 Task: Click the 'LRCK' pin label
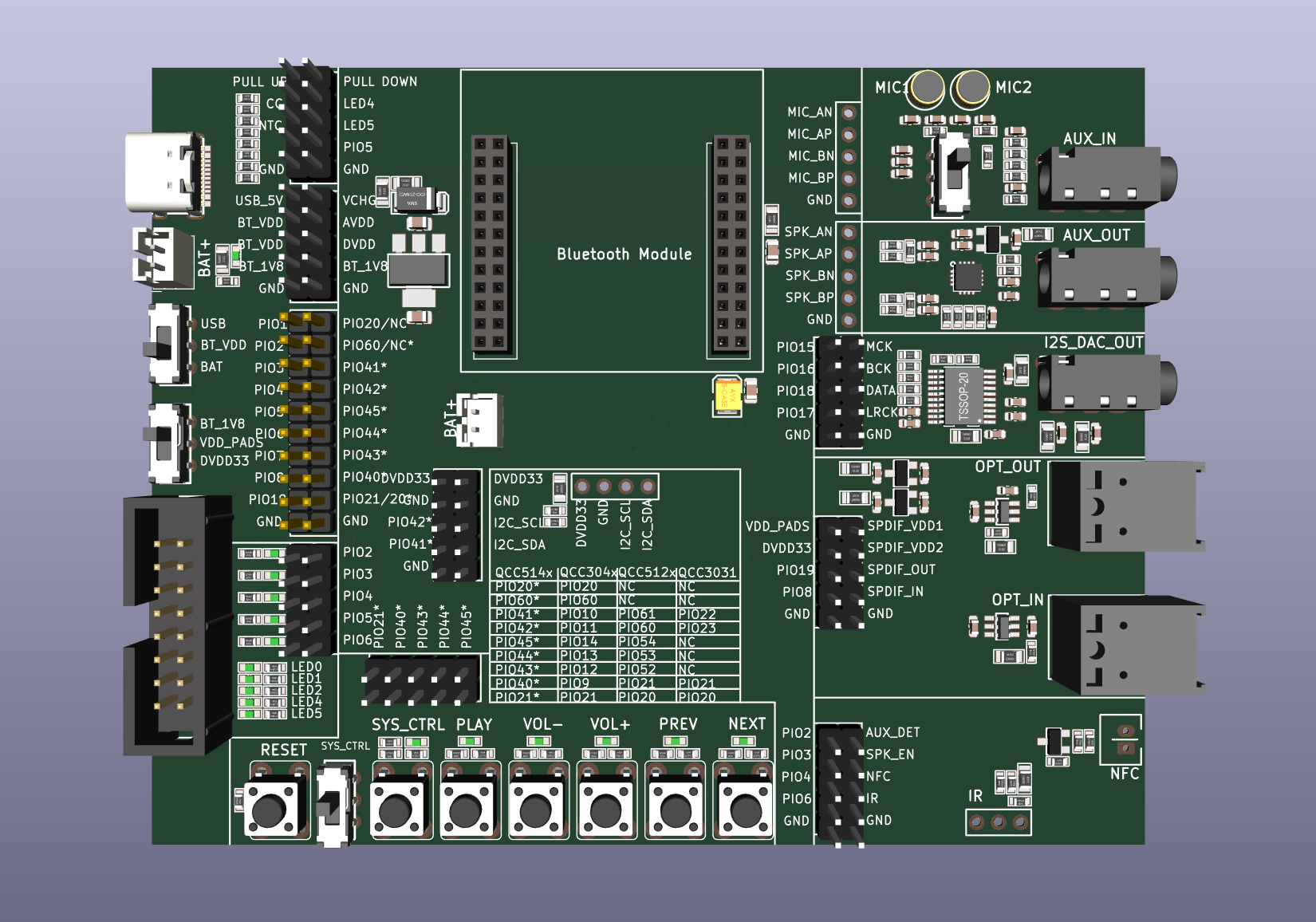[882, 412]
